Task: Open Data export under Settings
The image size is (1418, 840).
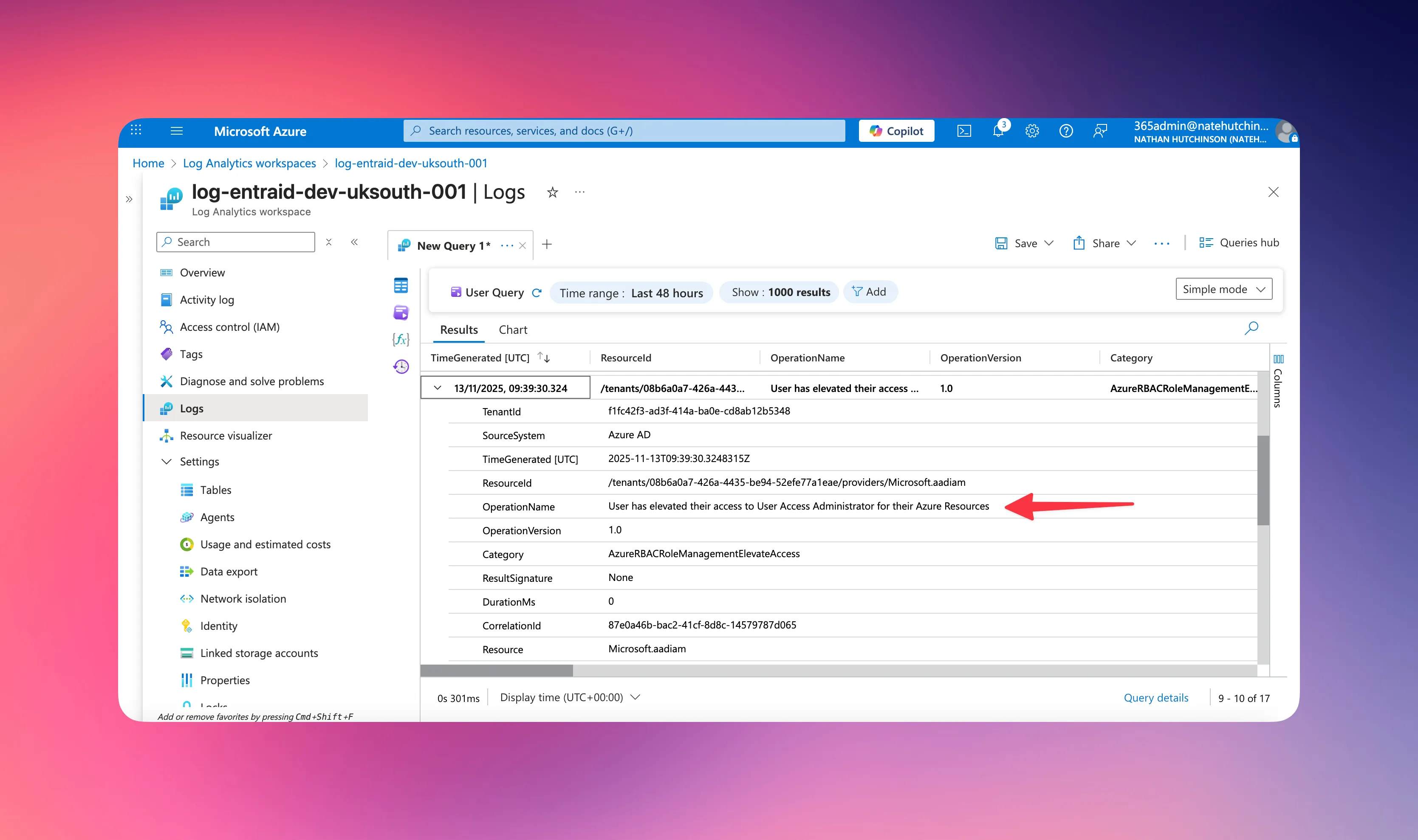Action: tap(228, 572)
